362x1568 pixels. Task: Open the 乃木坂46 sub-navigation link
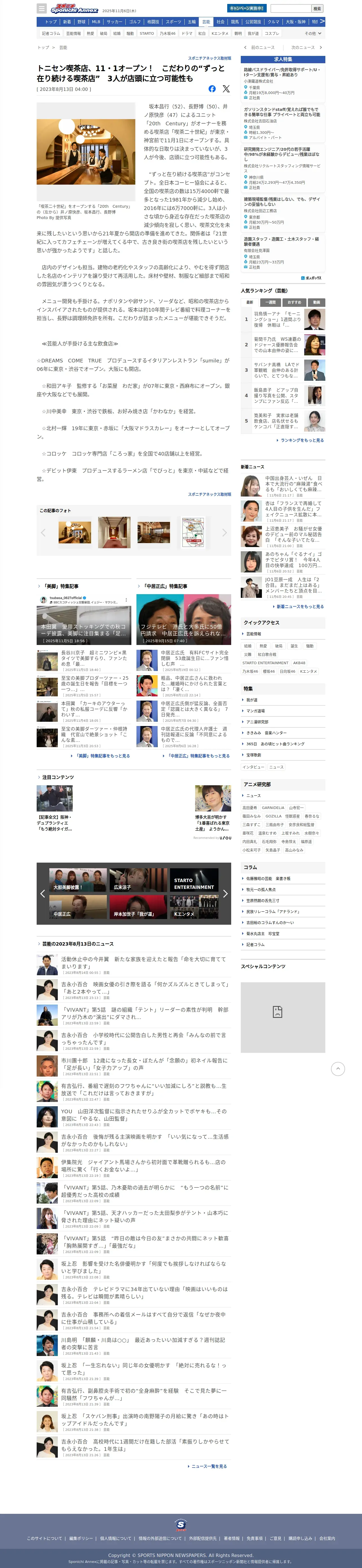167,34
